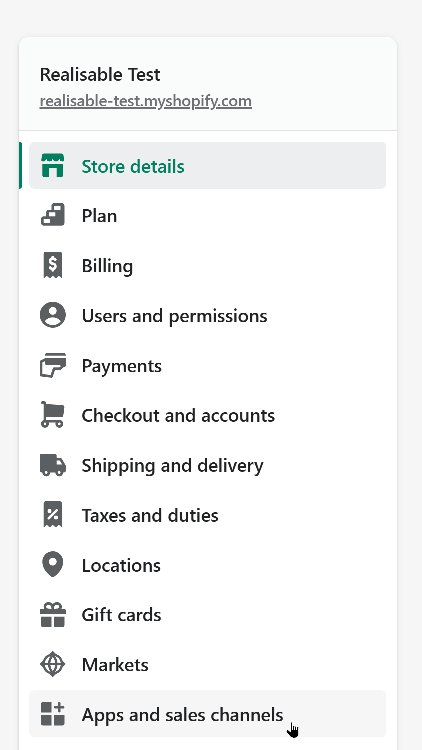Viewport: 422px width, 750px height.
Task: Open Checkout and accounts settings
Action: click(x=208, y=415)
